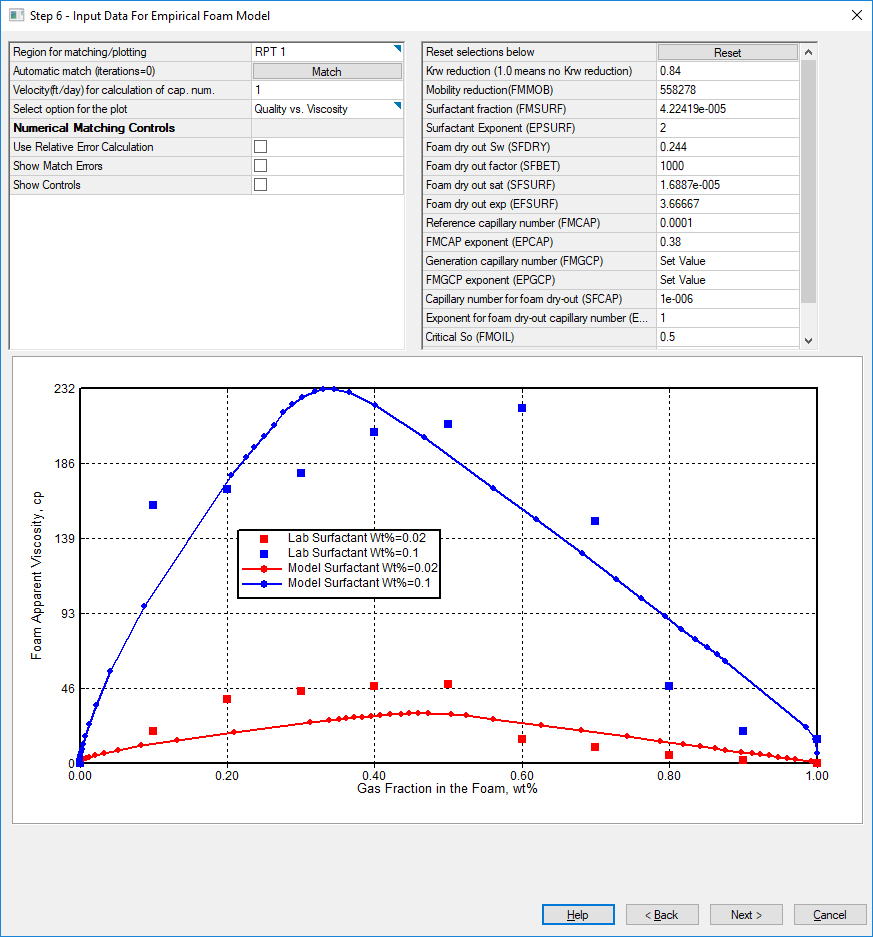
Task: Click red square Lab Surfactant 0.02 legend marker
Action: click(x=263, y=538)
